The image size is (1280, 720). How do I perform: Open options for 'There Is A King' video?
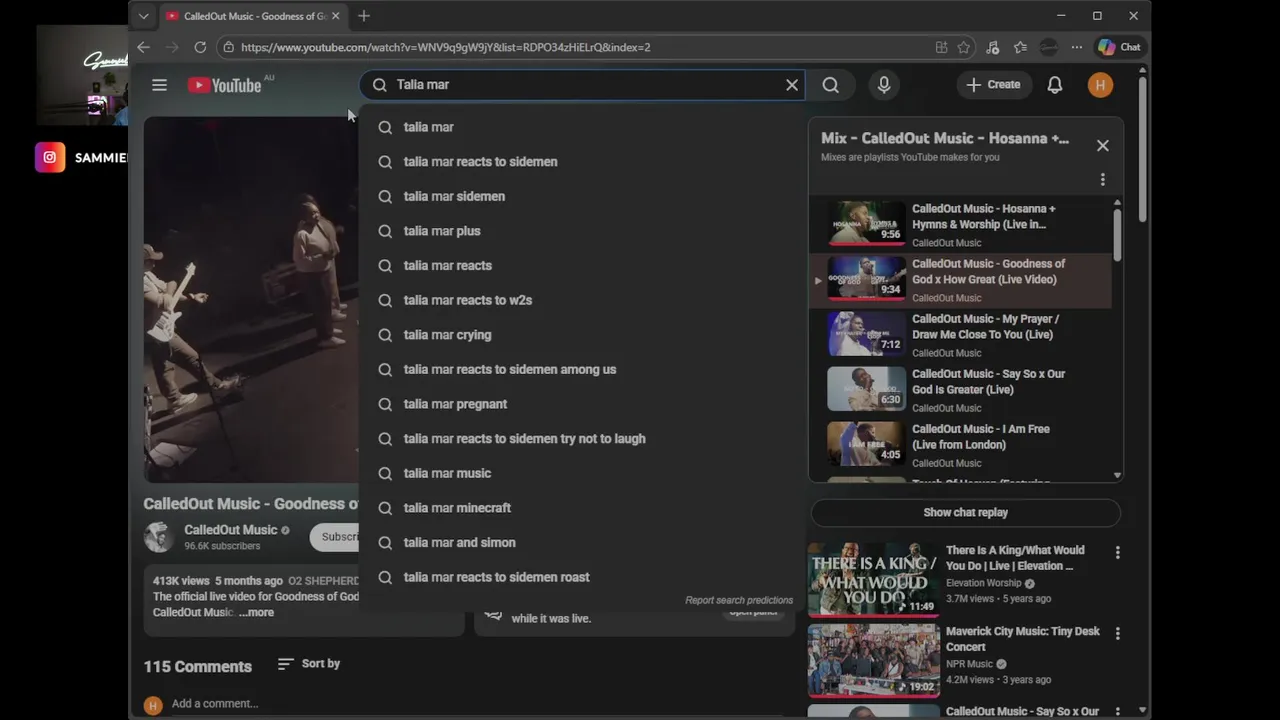click(x=1117, y=552)
